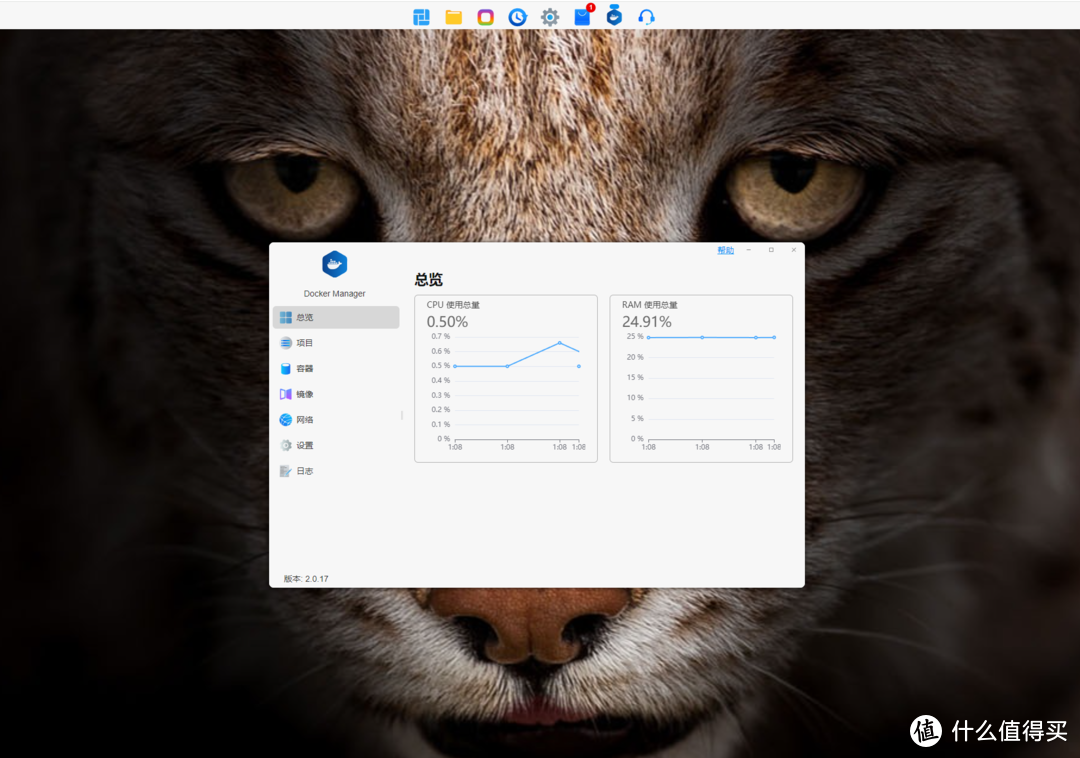Click the 0.50% CPU usage value
1080x758 pixels.
click(447, 322)
